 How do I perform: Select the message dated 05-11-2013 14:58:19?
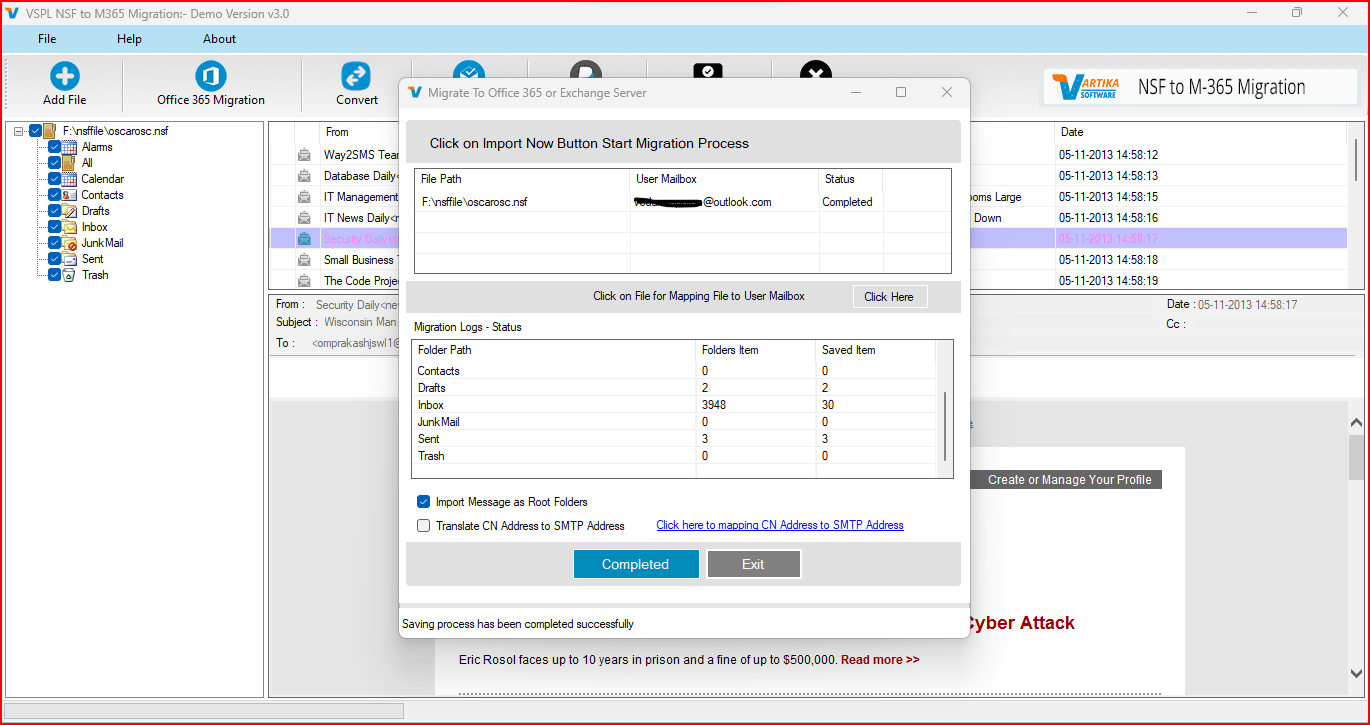tap(1108, 281)
